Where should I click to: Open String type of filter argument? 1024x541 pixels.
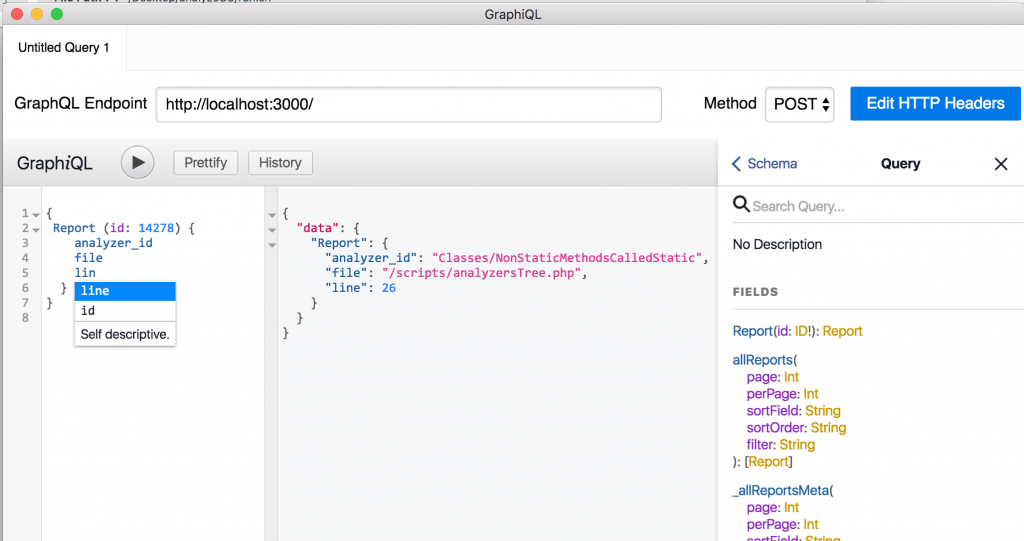[x=797, y=445]
